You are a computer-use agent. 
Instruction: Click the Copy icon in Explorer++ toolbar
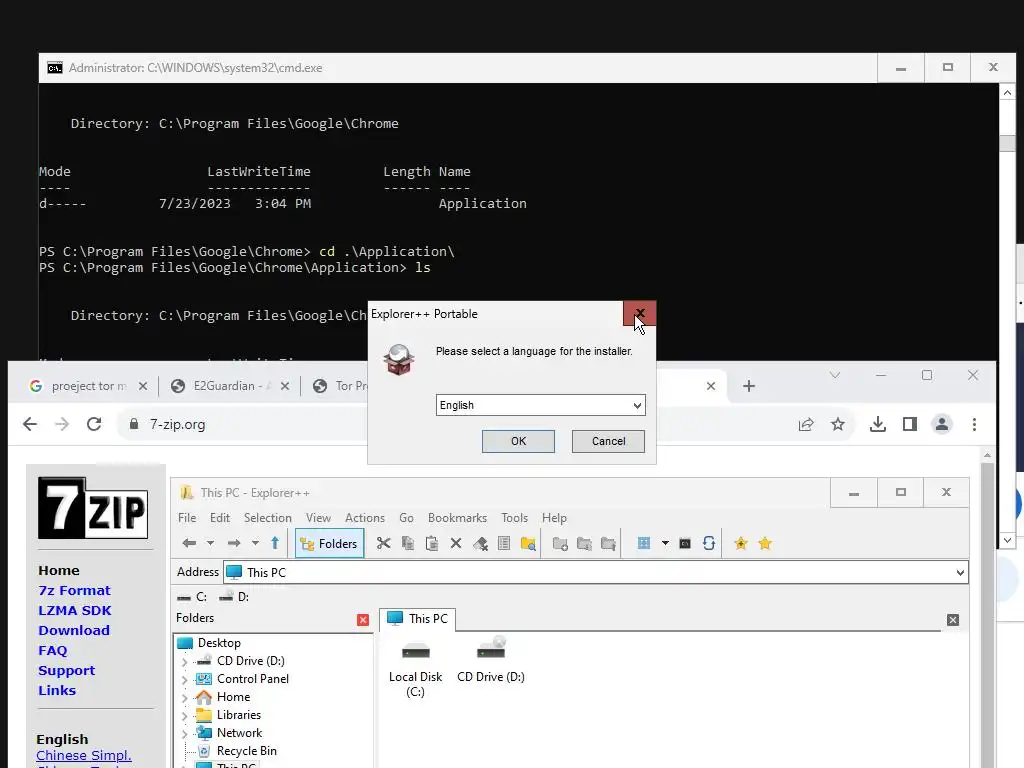[408, 543]
